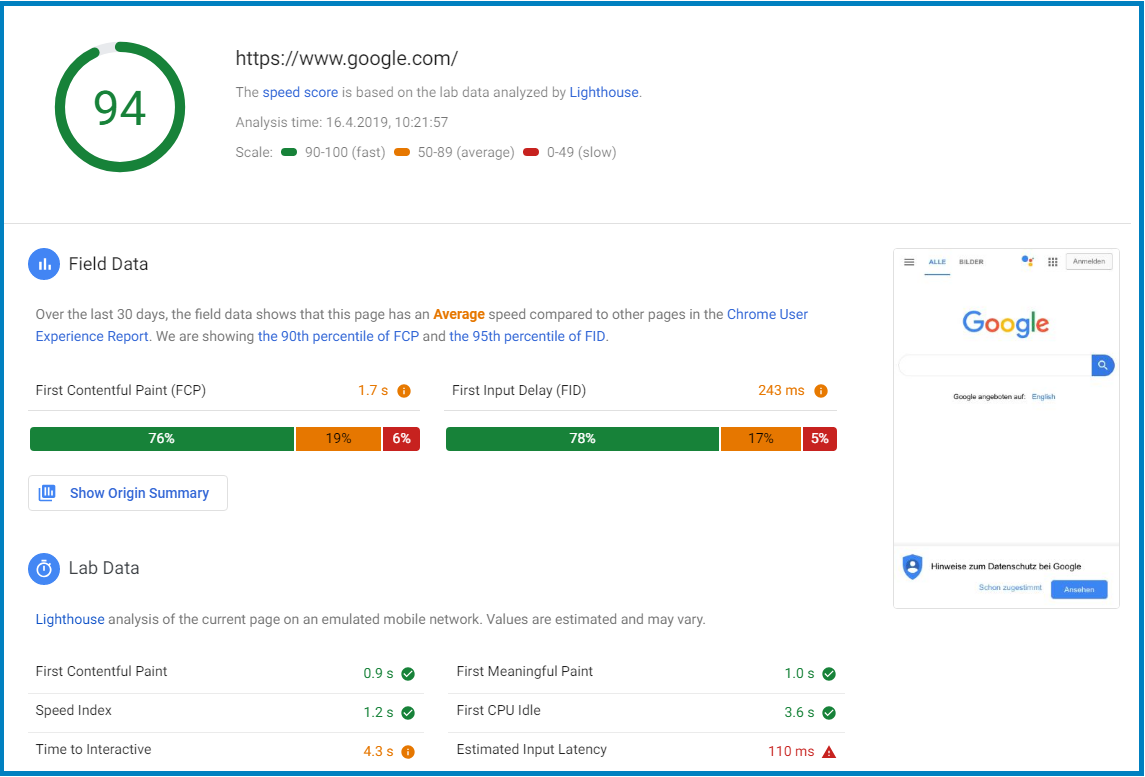The width and height of the screenshot is (1145, 777).
Task: Click the 94 speed score gauge
Action: click(x=120, y=107)
